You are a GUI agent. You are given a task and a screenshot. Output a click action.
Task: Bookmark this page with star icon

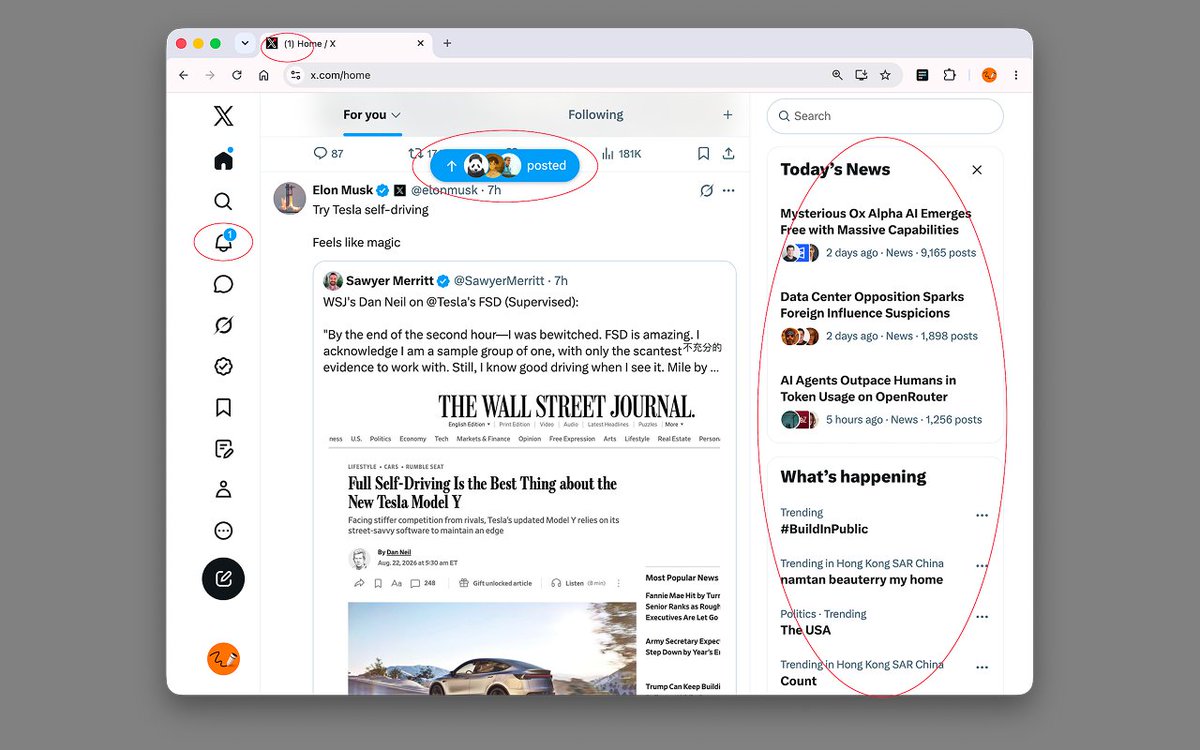(885, 75)
